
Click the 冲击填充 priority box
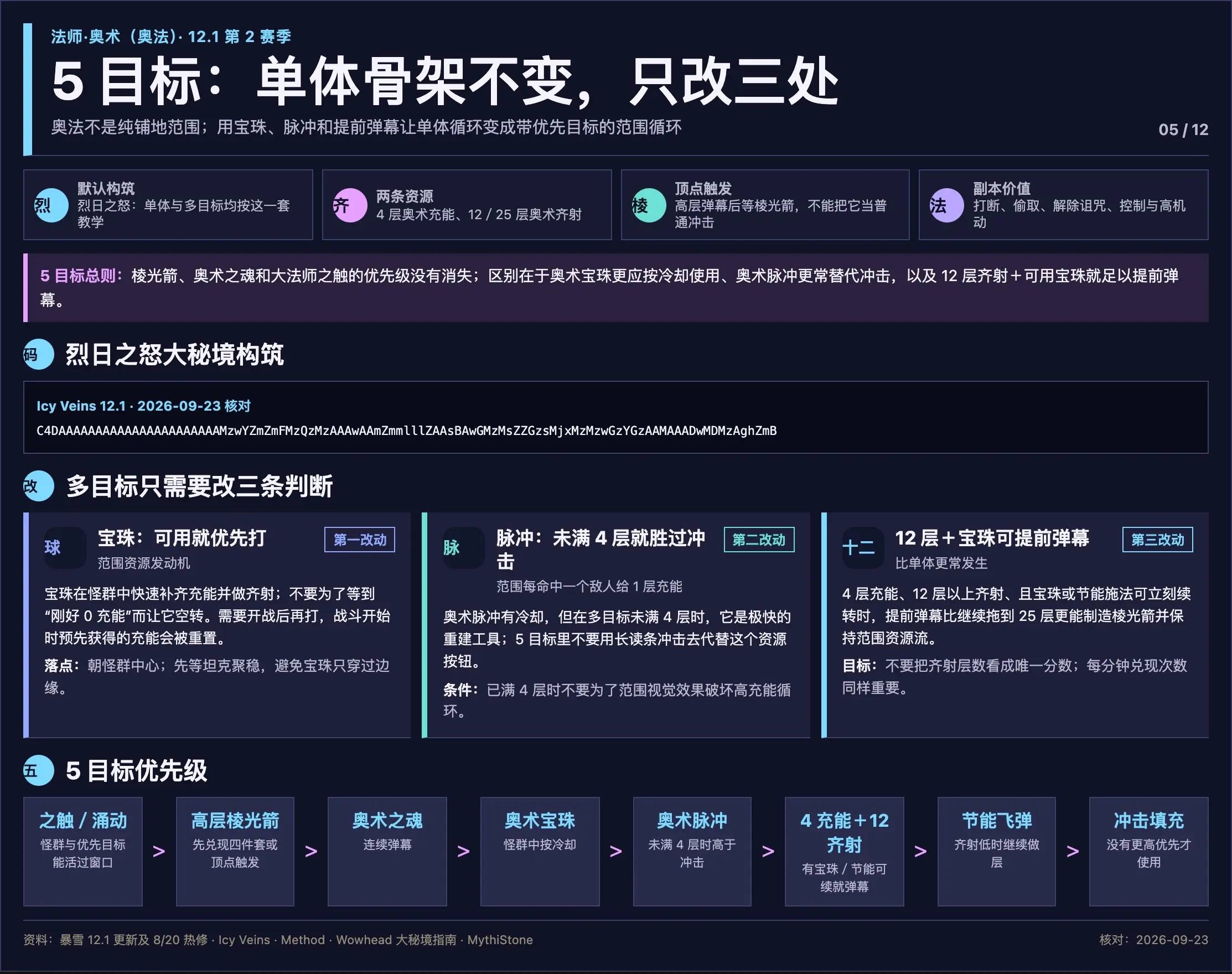pos(1149,851)
